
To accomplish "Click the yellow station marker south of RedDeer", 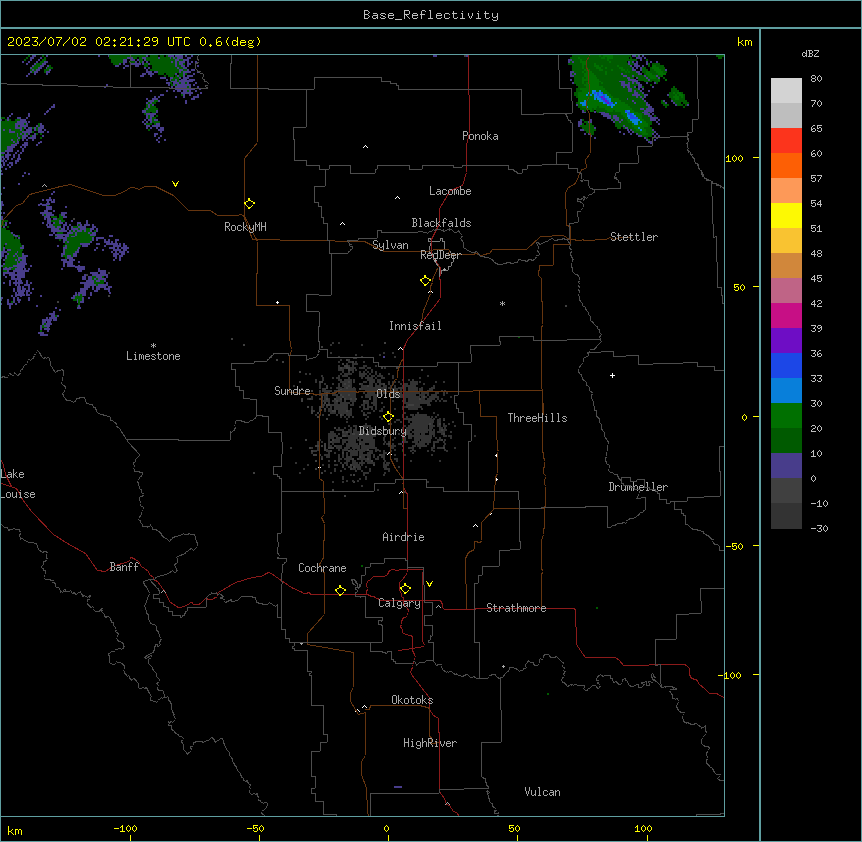I will tap(426, 281).
